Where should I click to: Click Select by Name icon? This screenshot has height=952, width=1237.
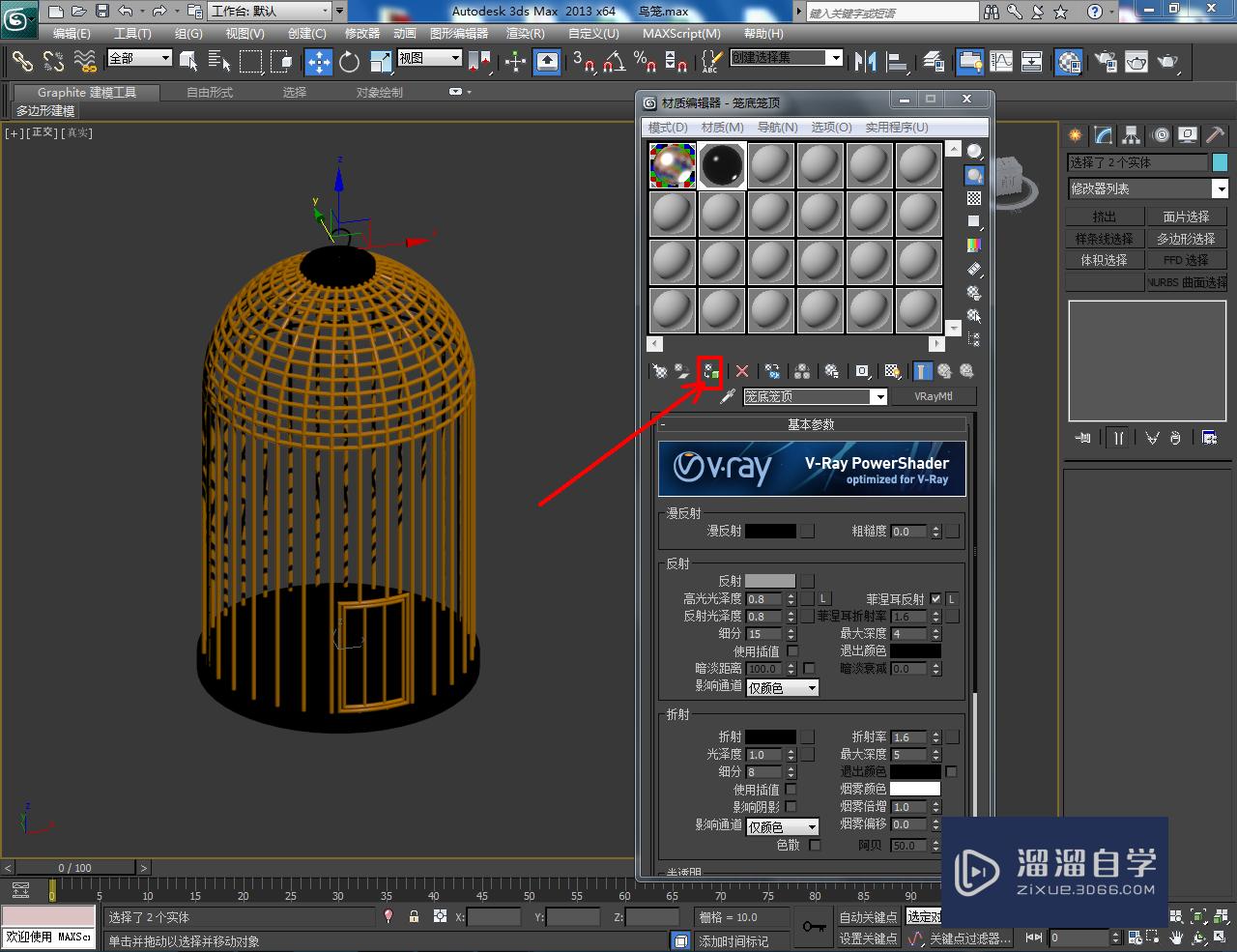219,62
